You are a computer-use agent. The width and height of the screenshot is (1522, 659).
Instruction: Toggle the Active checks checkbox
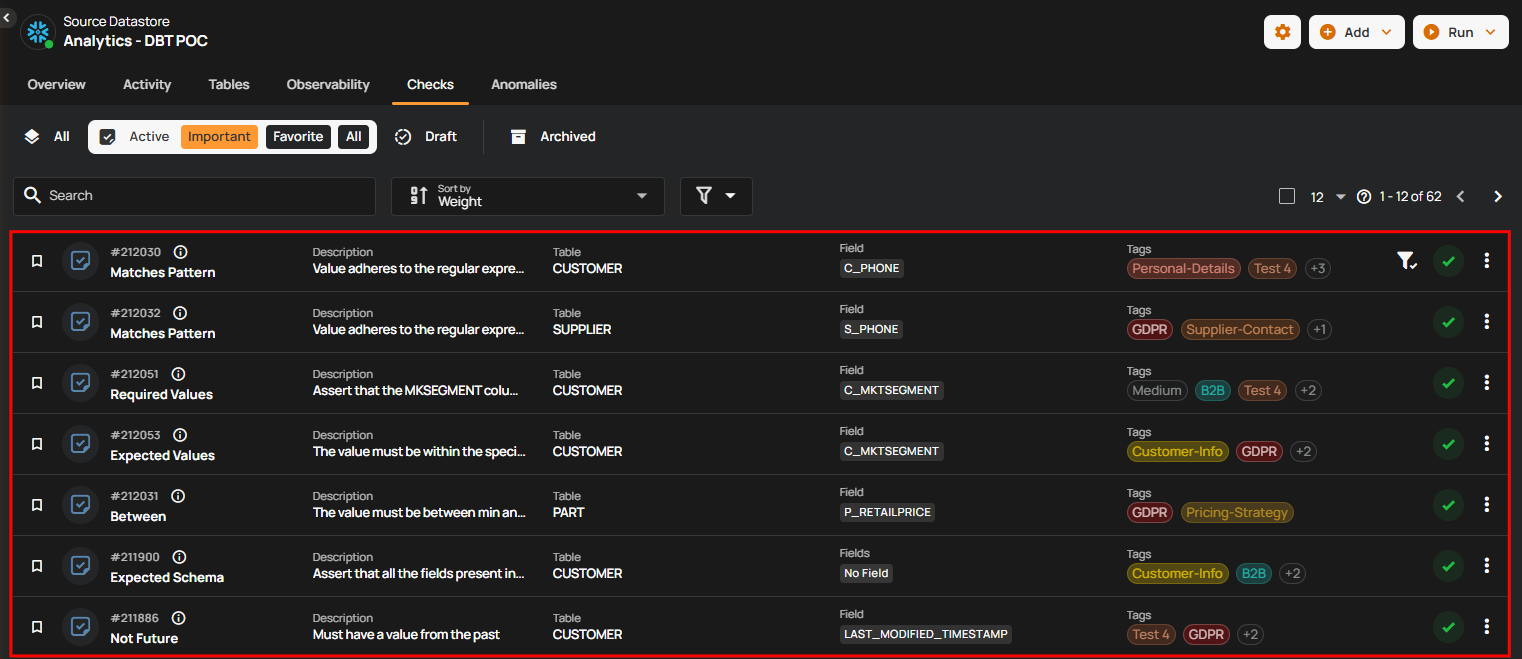click(106, 136)
